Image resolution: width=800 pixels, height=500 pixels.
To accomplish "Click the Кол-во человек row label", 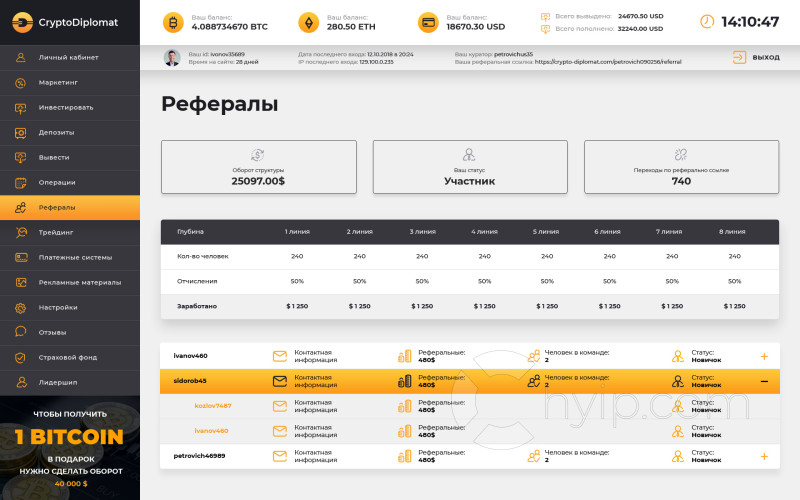I will 203,257.
